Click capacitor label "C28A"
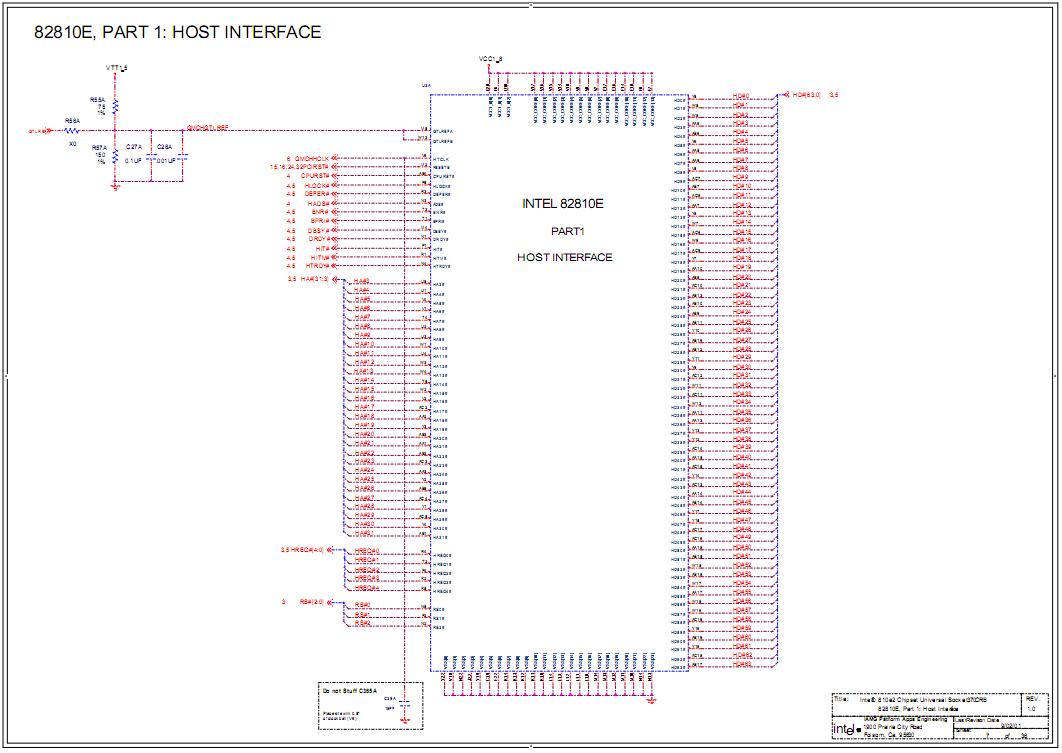 pos(165,147)
